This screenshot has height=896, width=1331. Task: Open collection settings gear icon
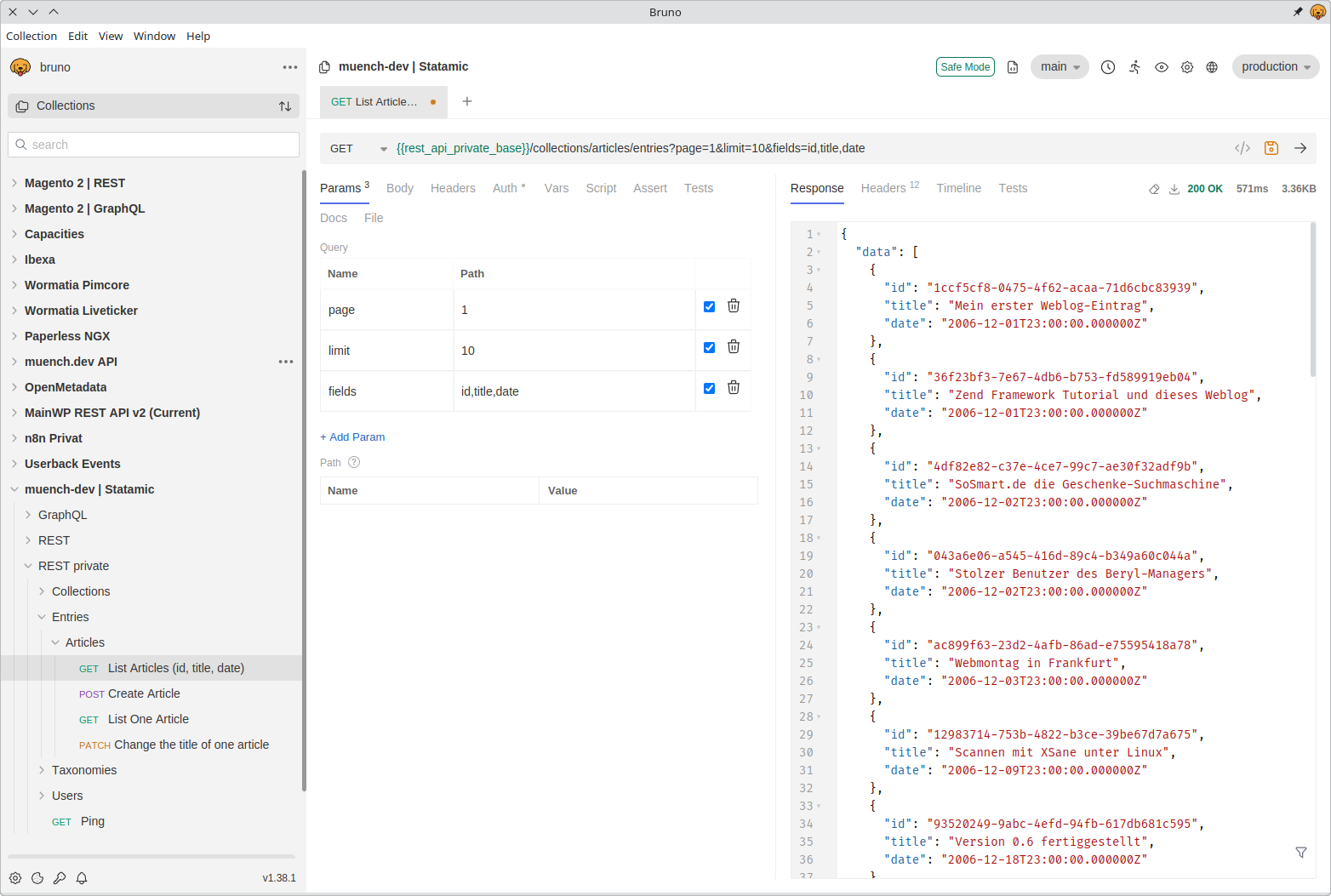tap(1187, 67)
